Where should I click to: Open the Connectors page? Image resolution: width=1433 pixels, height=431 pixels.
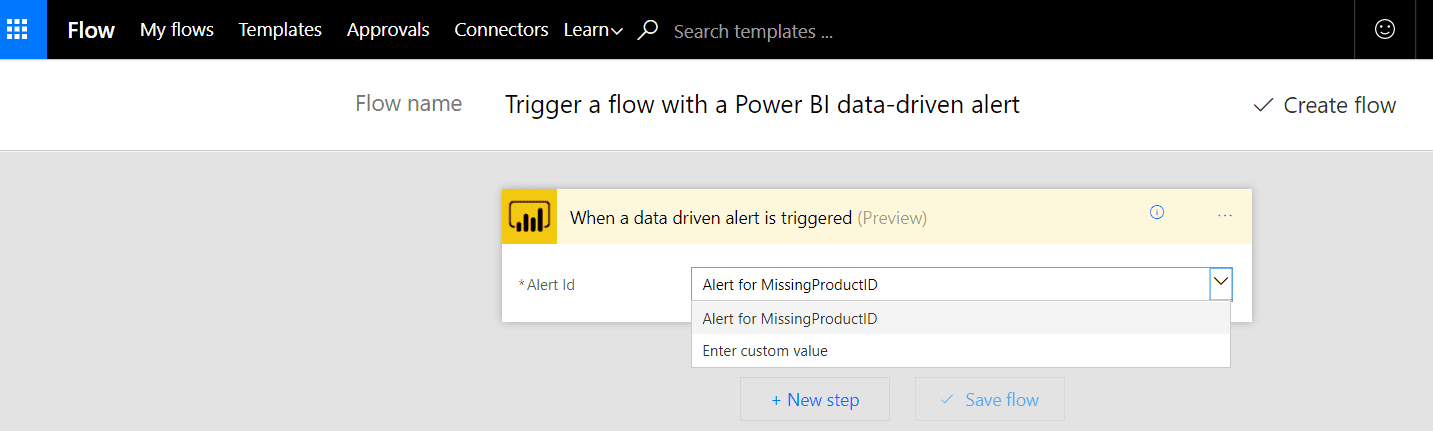pyautogui.click(x=501, y=30)
